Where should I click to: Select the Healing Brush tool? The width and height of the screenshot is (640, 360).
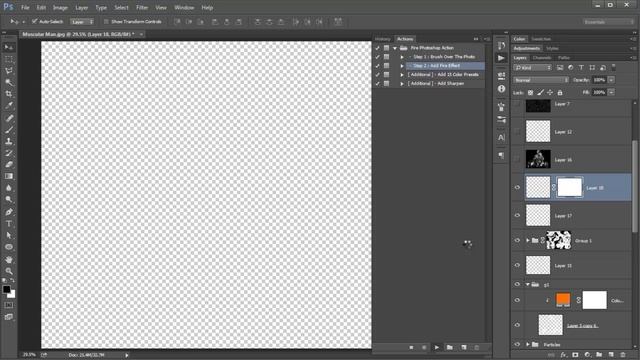coord(9,118)
